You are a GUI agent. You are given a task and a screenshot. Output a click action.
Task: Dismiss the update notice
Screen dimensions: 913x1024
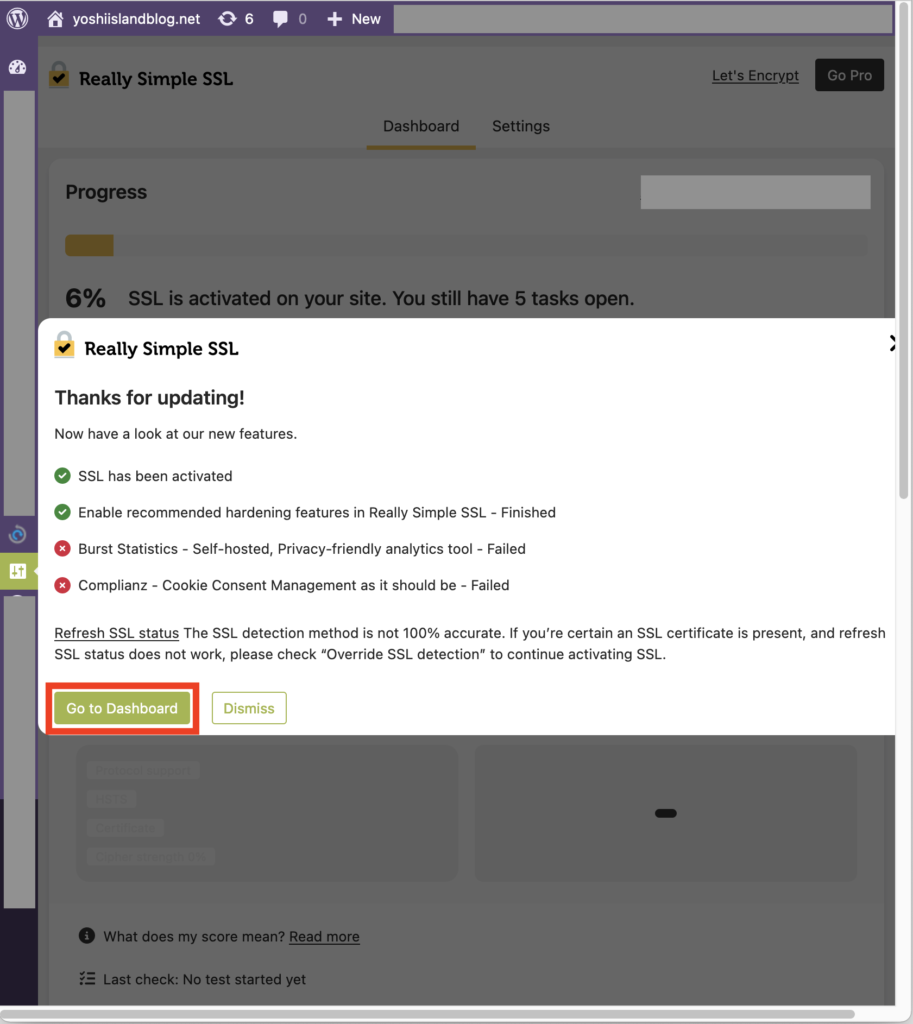click(249, 709)
